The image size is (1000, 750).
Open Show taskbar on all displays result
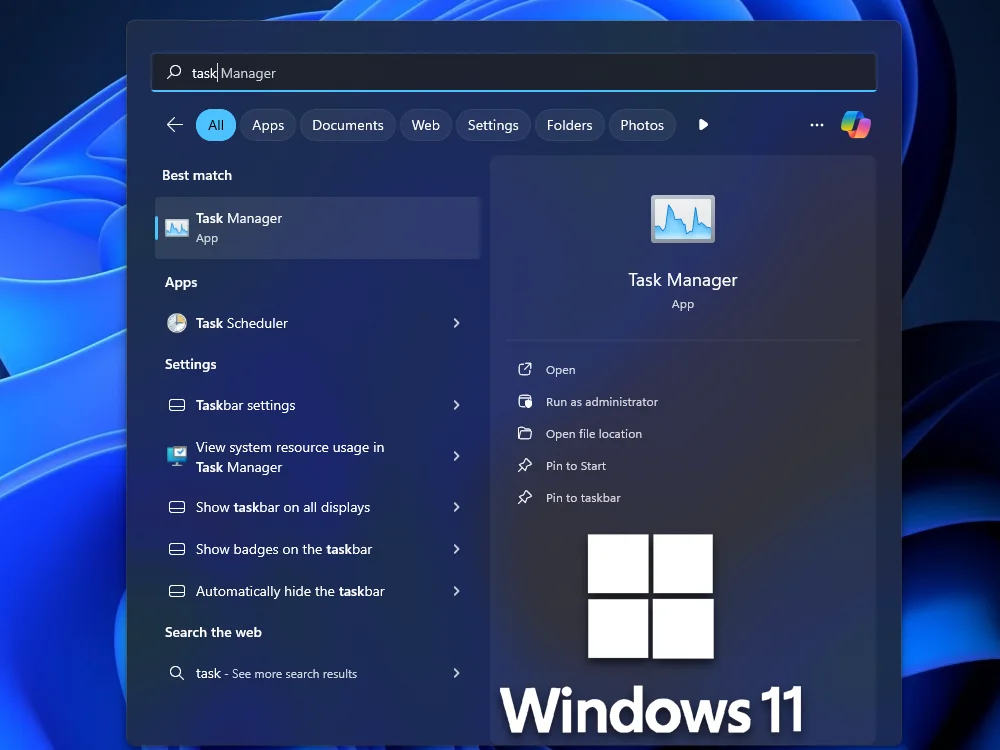click(x=318, y=507)
